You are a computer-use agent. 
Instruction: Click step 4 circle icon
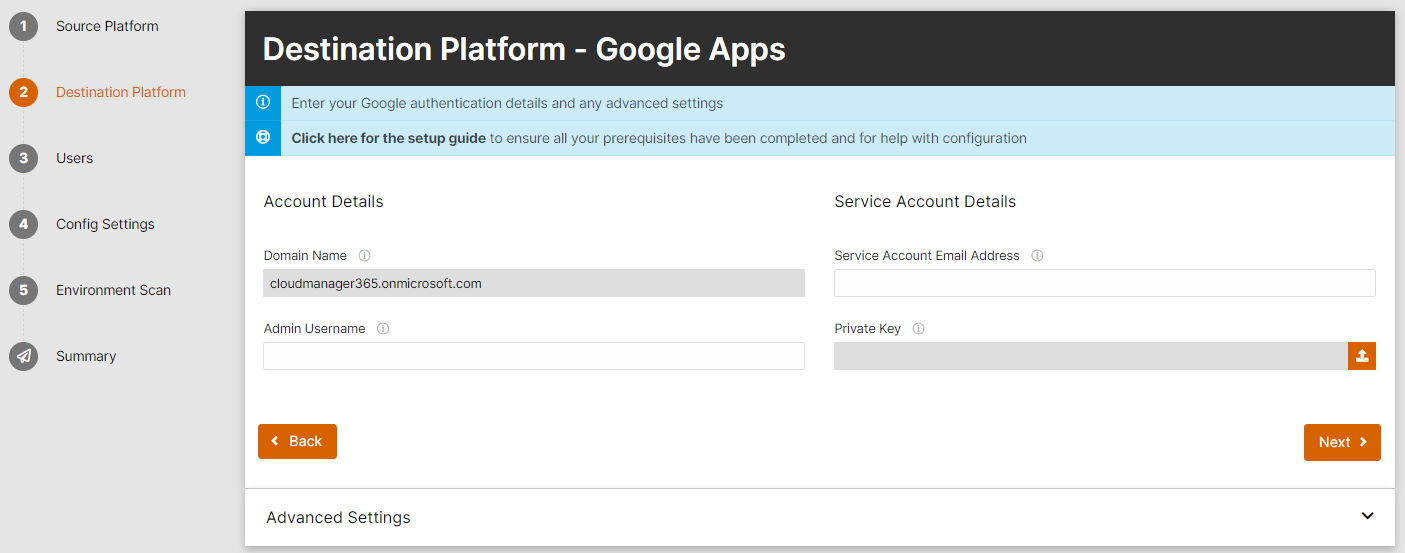click(x=23, y=225)
